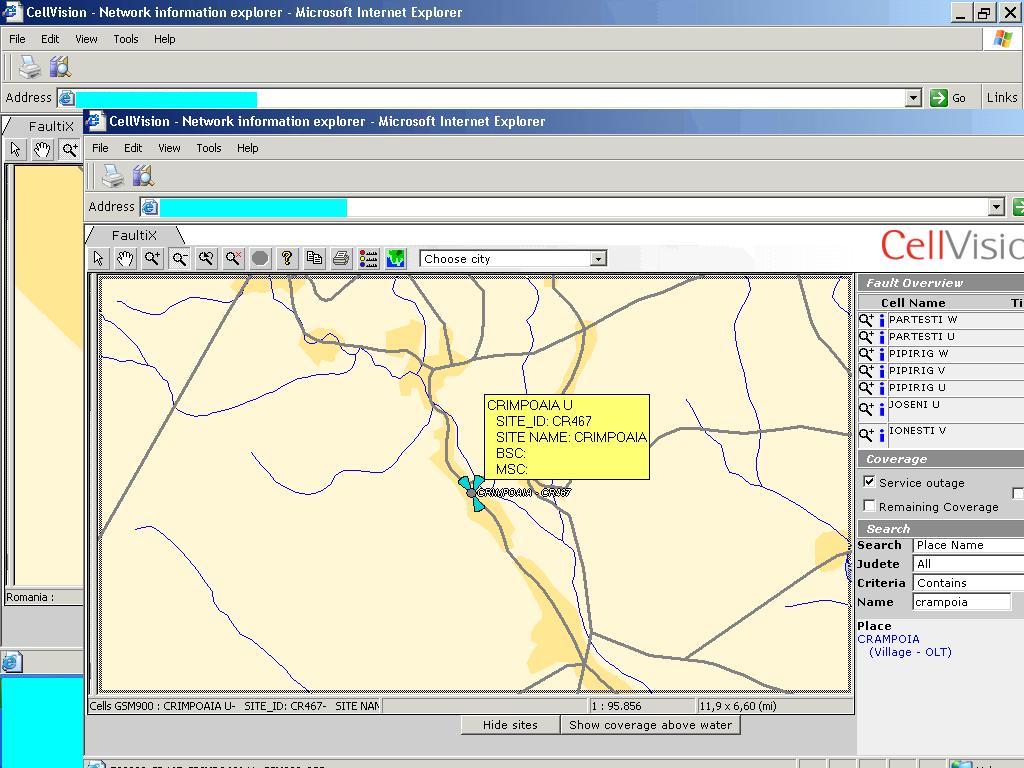Open the Search Place Name dropdown
This screenshot has width=1024, height=768.
(x=968, y=545)
